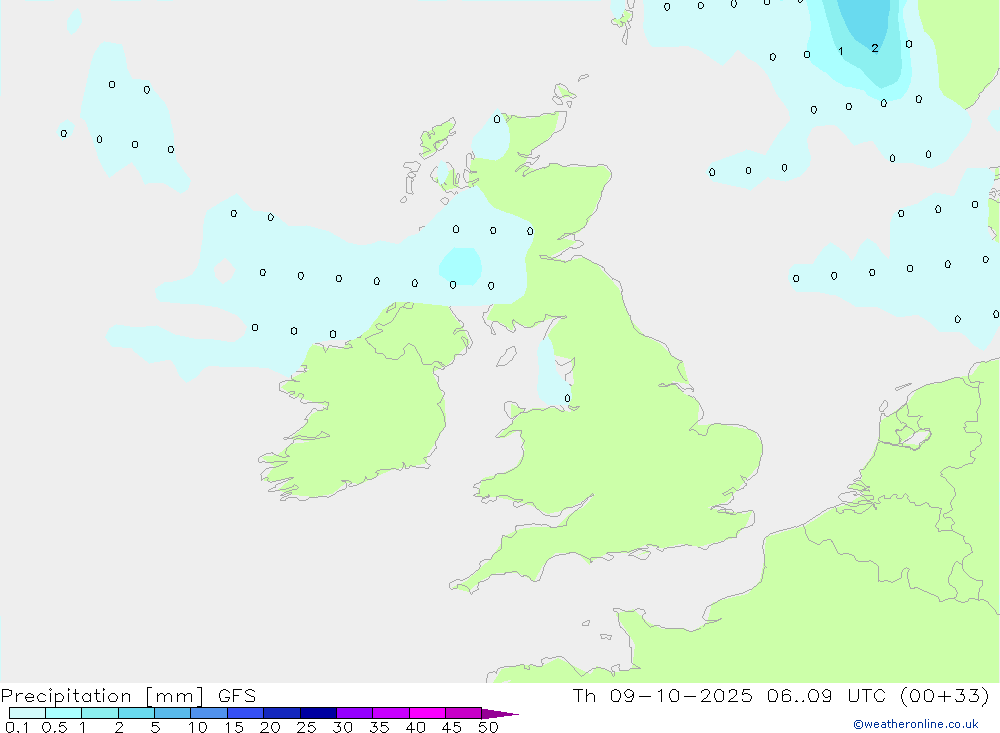This screenshot has height=733, width=1000.
Task: Click the '06..09 UTC' time text
Action: click(827, 696)
